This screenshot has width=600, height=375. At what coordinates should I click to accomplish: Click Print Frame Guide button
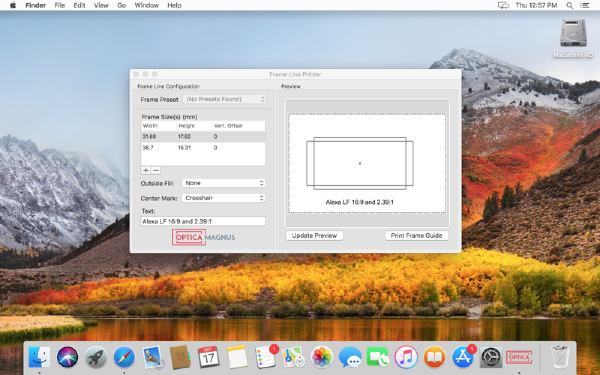[416, 235]
